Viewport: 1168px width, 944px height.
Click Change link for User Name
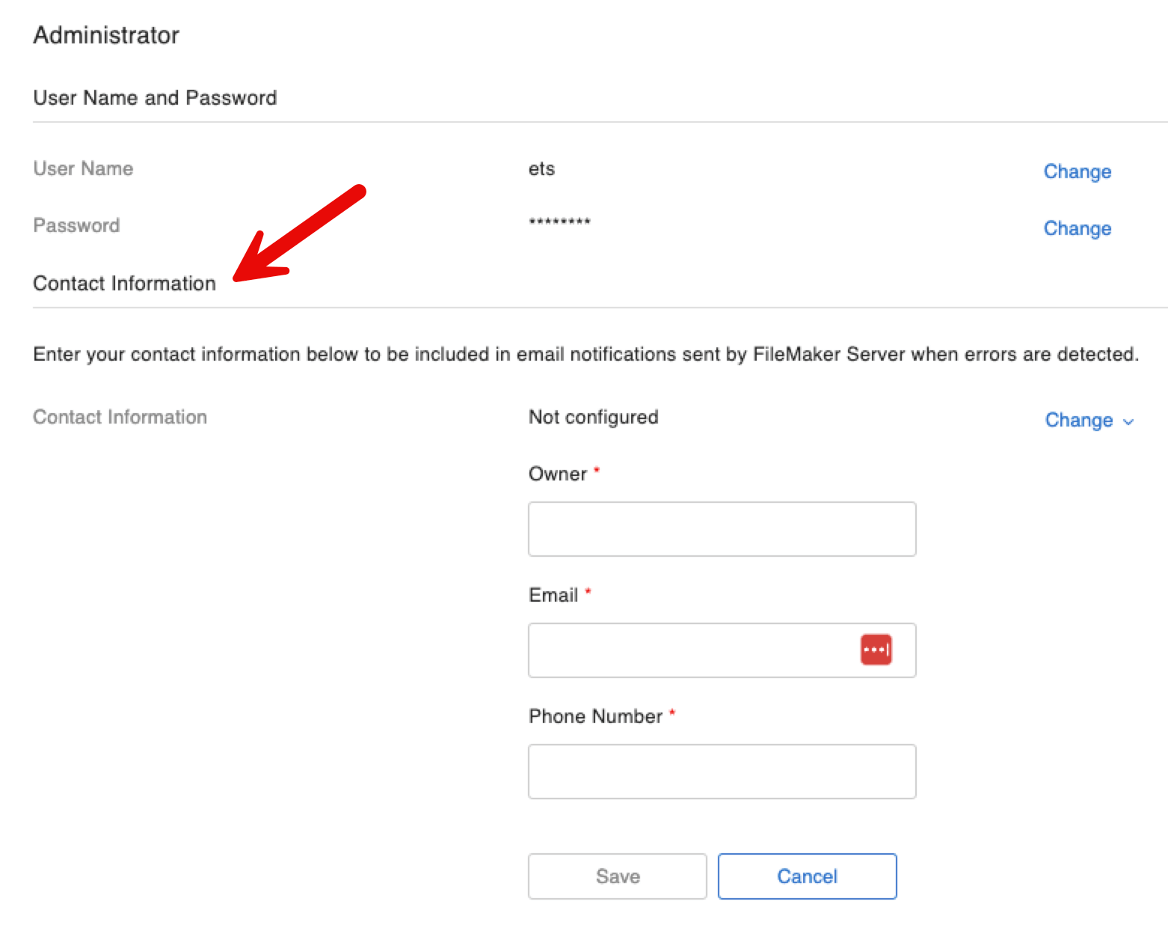pyautogui.click(x=1077, y=171)
